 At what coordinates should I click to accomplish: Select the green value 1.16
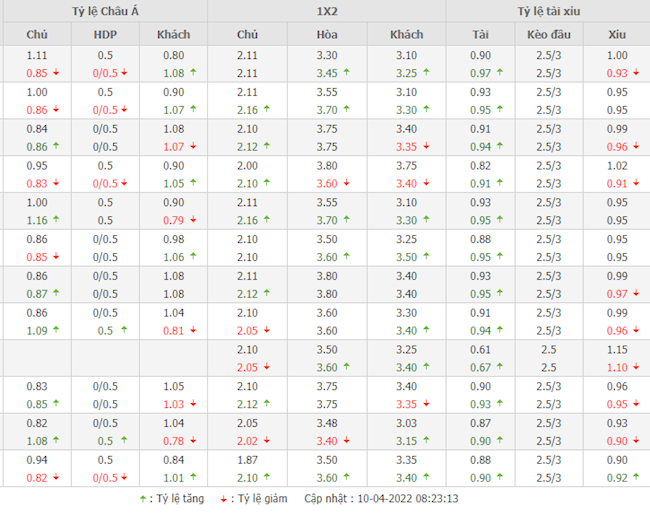click(x=37, y=220)
